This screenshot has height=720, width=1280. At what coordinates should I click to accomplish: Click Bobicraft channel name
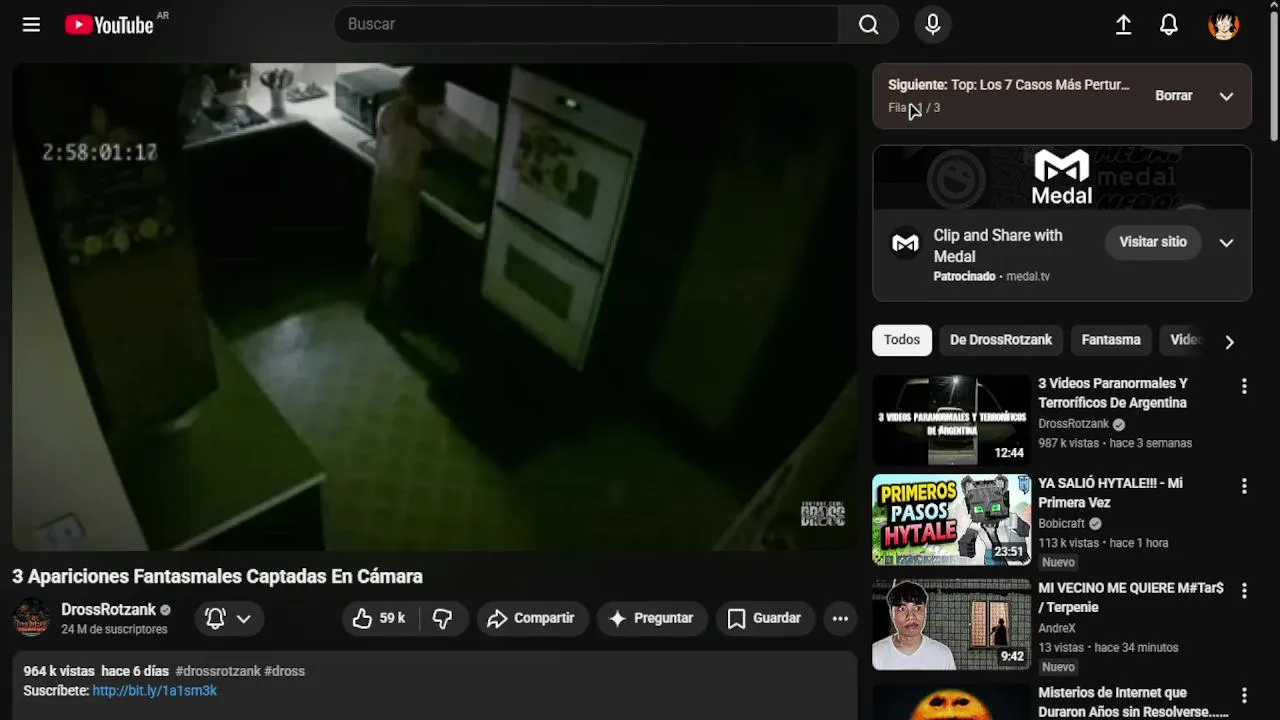1061,523
